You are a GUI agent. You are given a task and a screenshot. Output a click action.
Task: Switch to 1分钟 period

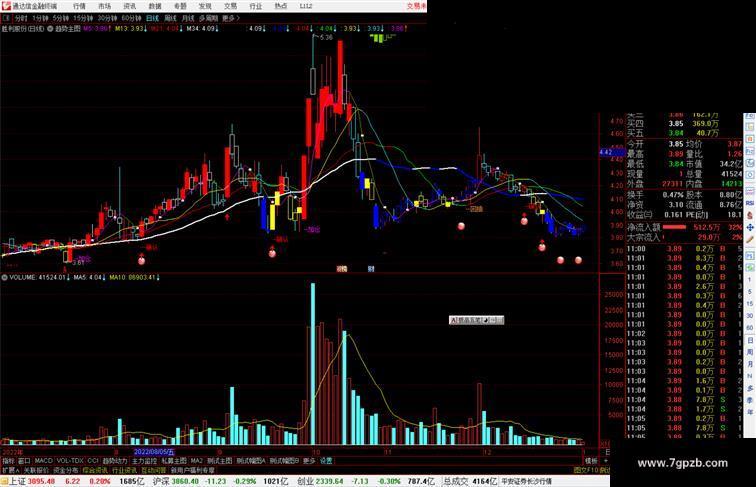point(40,18)
